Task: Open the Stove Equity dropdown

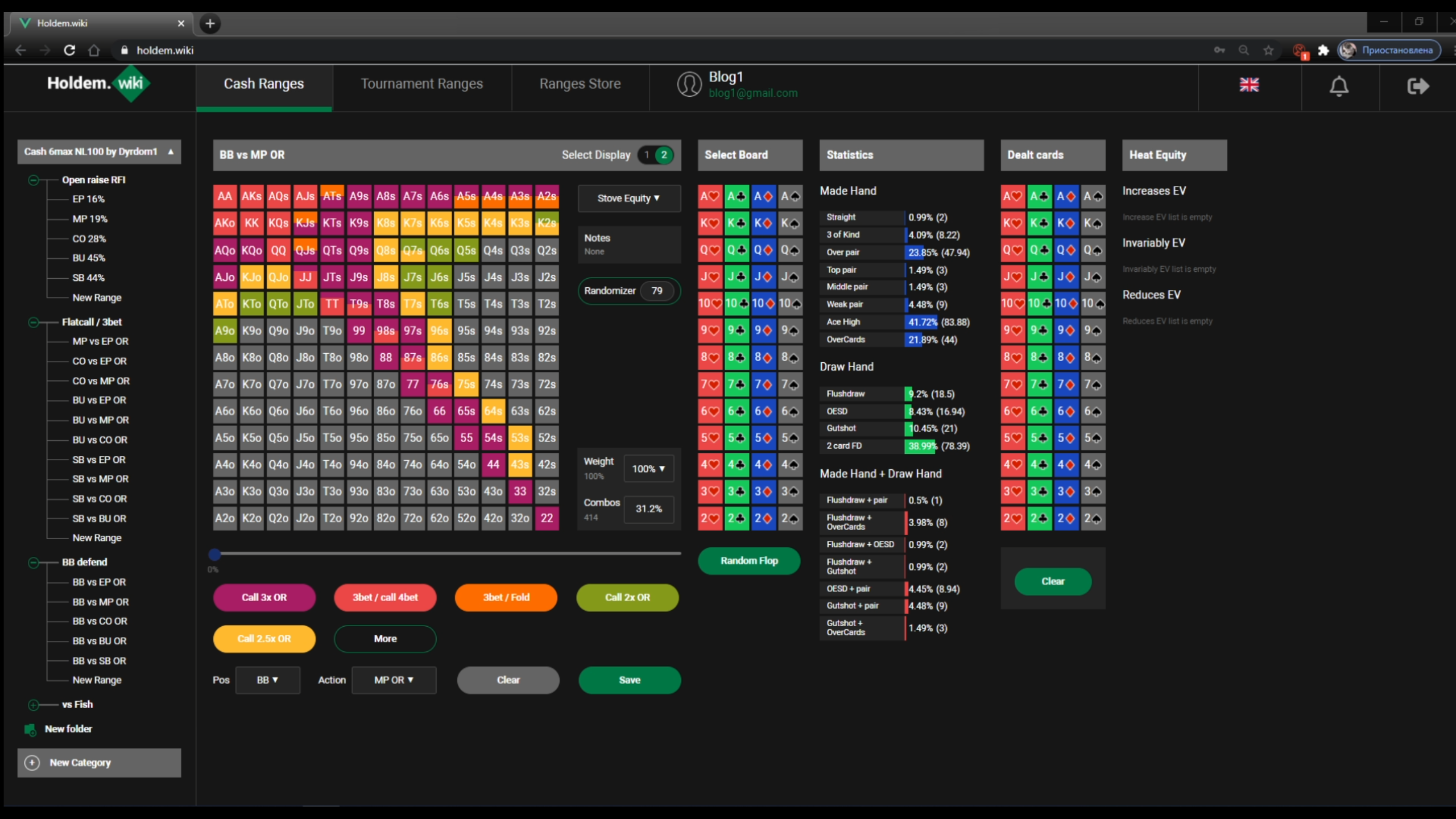Action: point(629,198)
